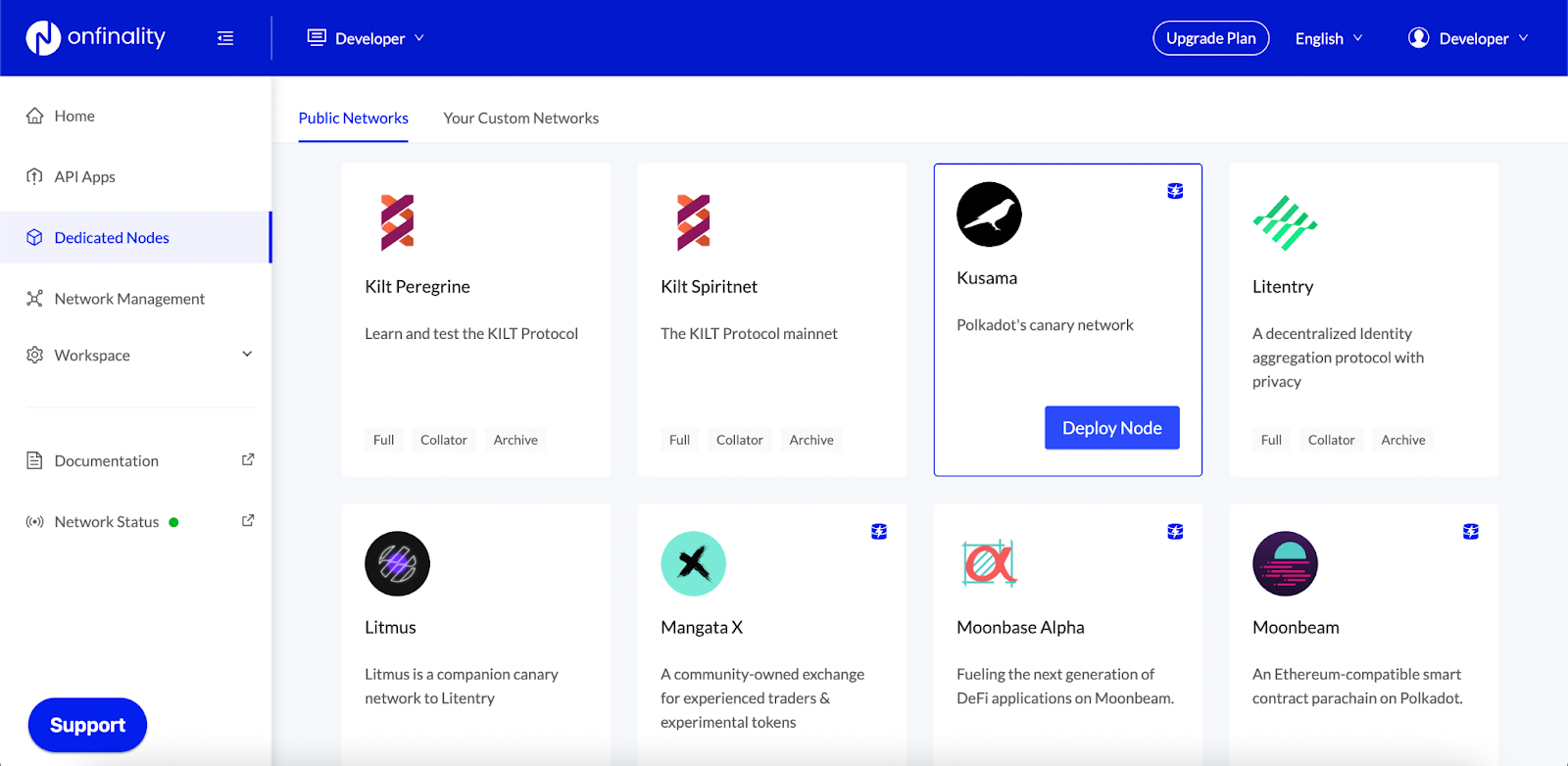
Task: Click Archive tag on Kilt Spiritnet card
Action: pos(811,440)
